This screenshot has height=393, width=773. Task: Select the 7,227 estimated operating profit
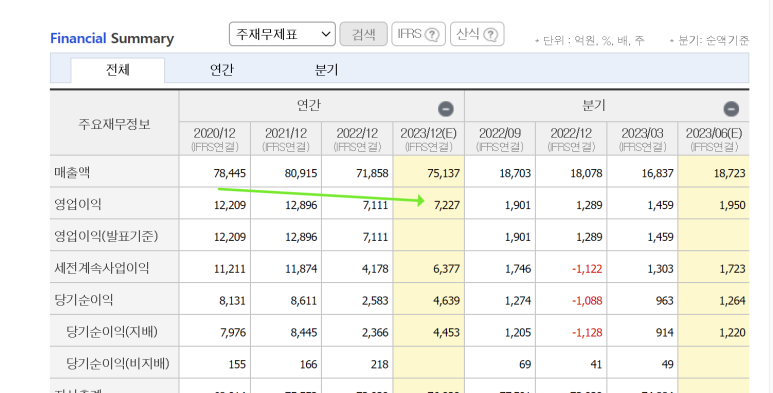point(447,205)
